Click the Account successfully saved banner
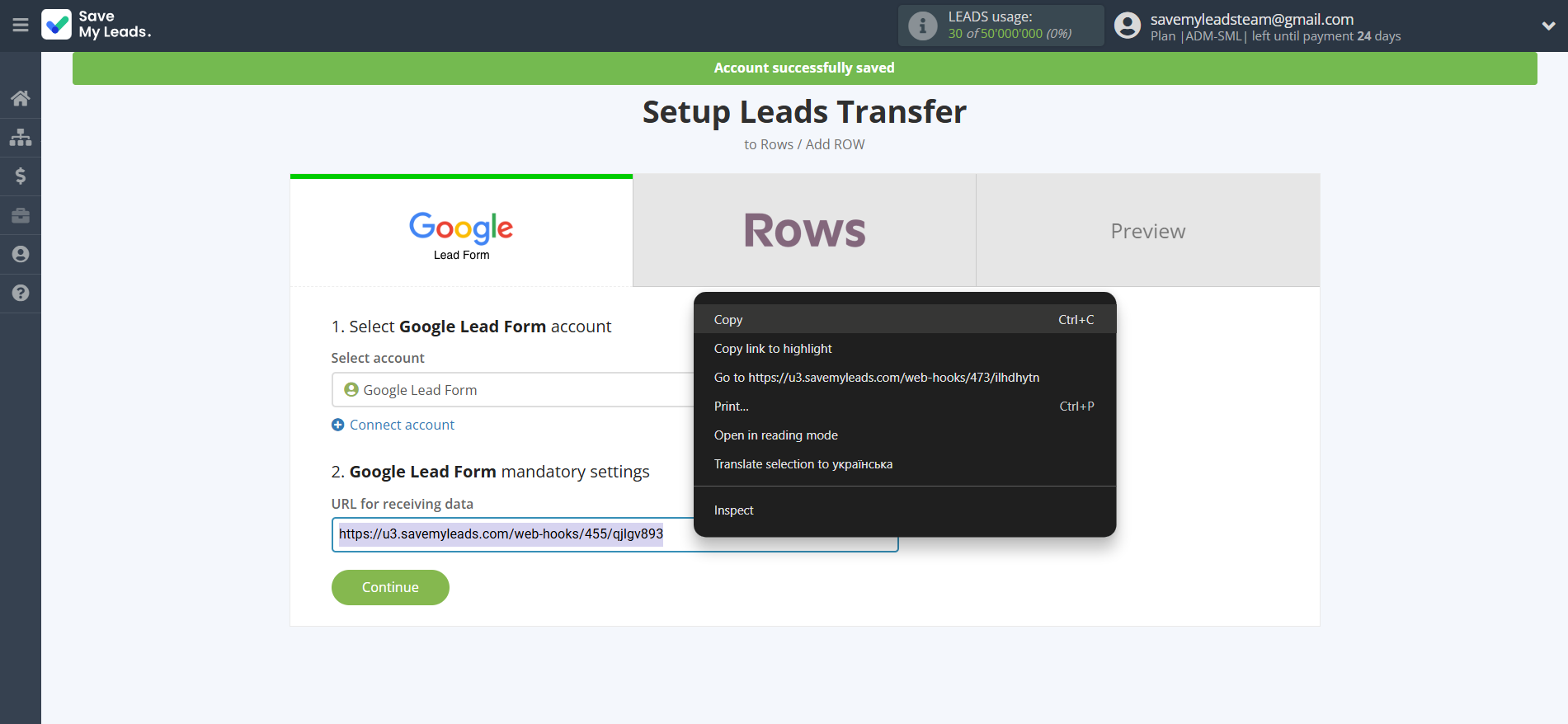This screenshot has height=724, width=1568. (x=804, y=68)
